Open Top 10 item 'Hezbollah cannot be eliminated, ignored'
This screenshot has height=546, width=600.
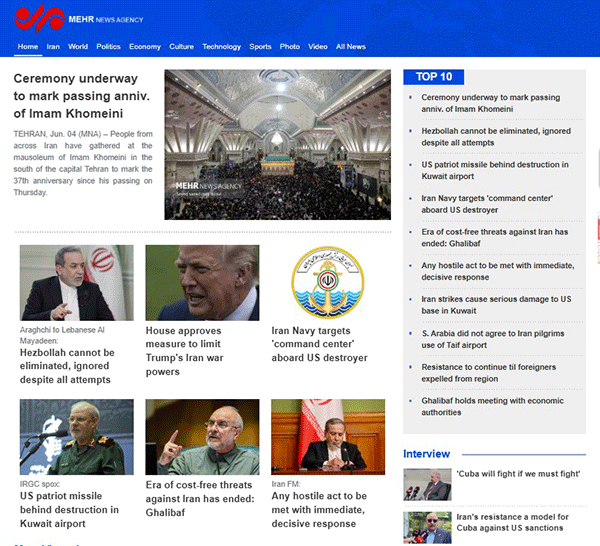tap(496, 137)
